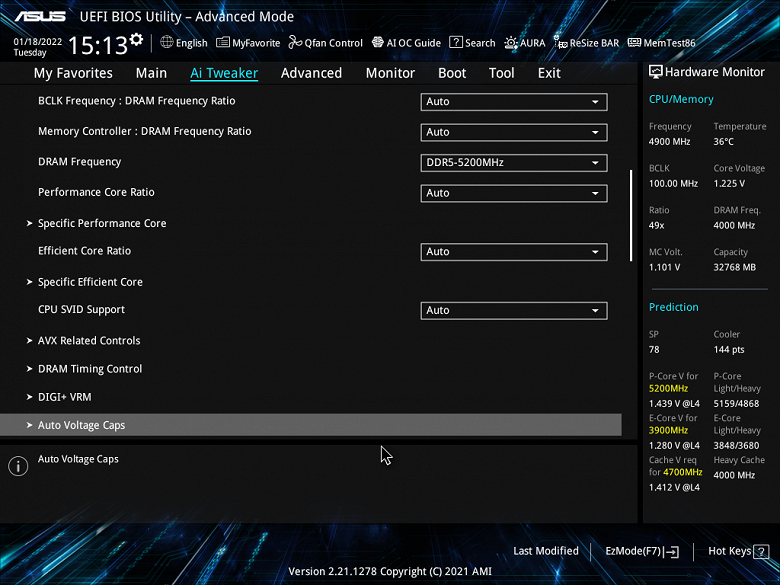
Task: Toggle ReSize BAR icon
Action: tap(561, 43)
